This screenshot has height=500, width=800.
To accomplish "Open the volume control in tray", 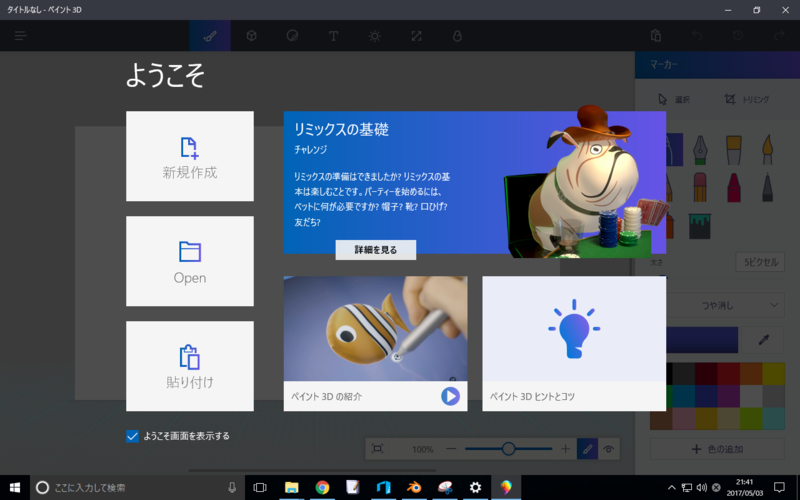I will 702,488.
